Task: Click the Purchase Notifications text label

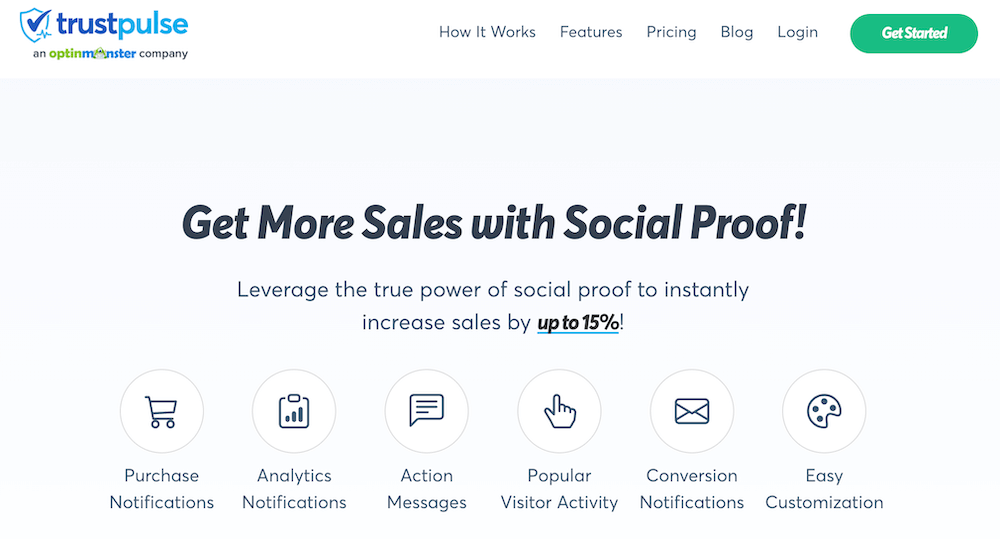Action: pyautogui.click(x=161, y=489)
